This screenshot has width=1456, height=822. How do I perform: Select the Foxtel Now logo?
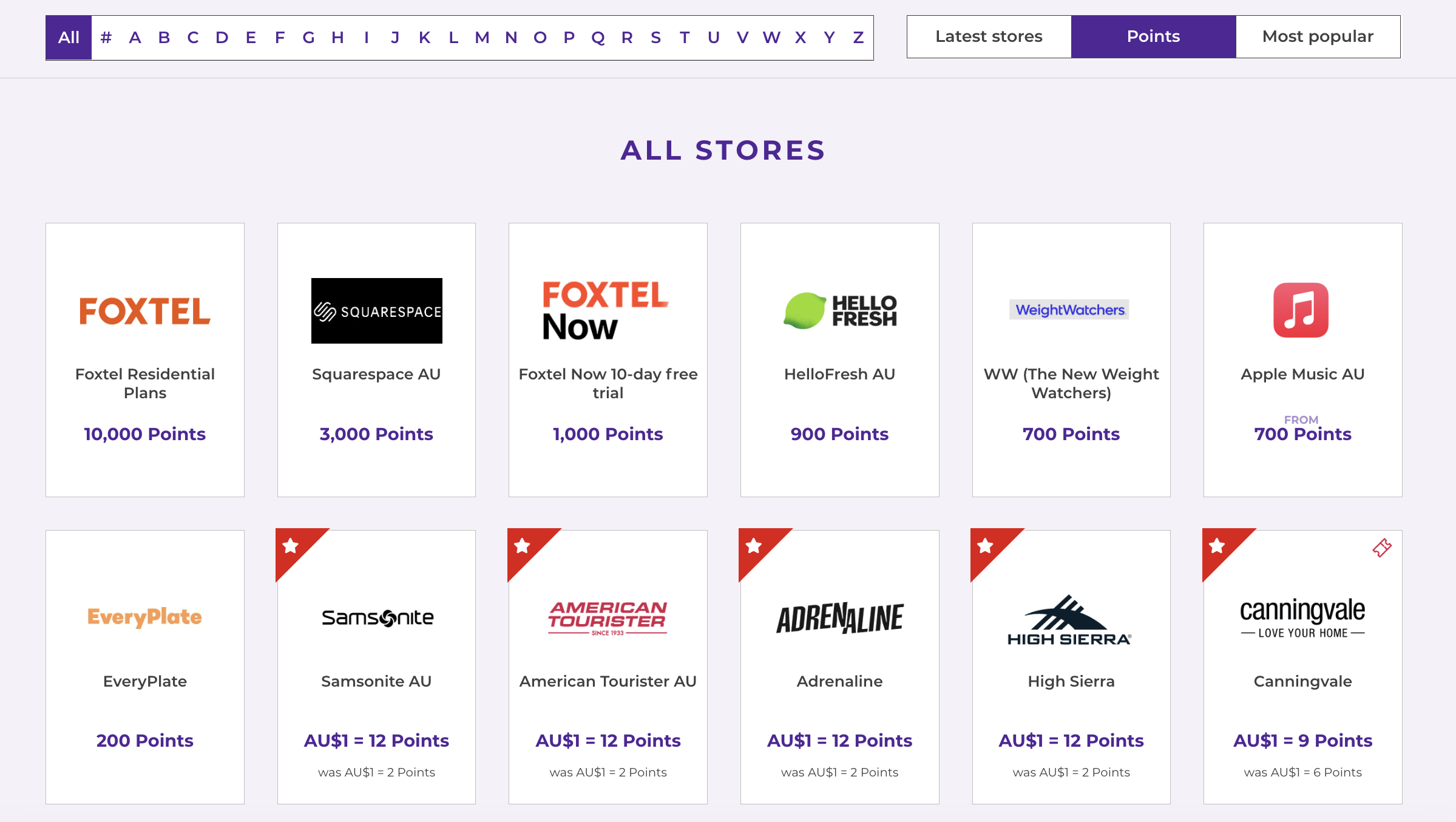(606, 310)
